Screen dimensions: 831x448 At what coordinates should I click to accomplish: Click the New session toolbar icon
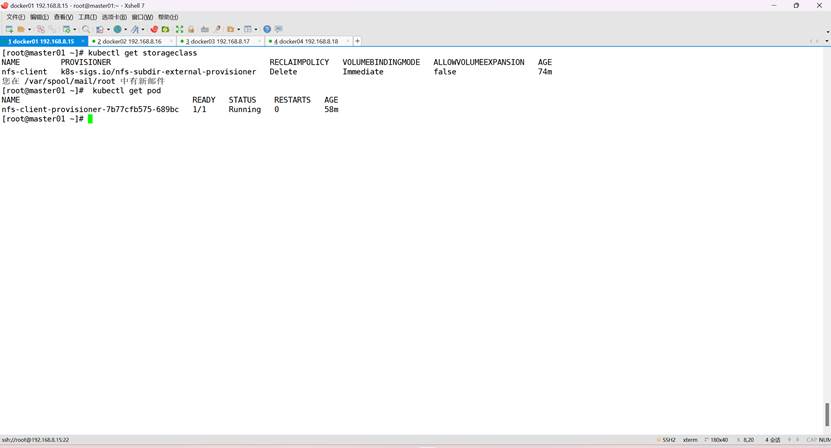click(x=9, y=29)
